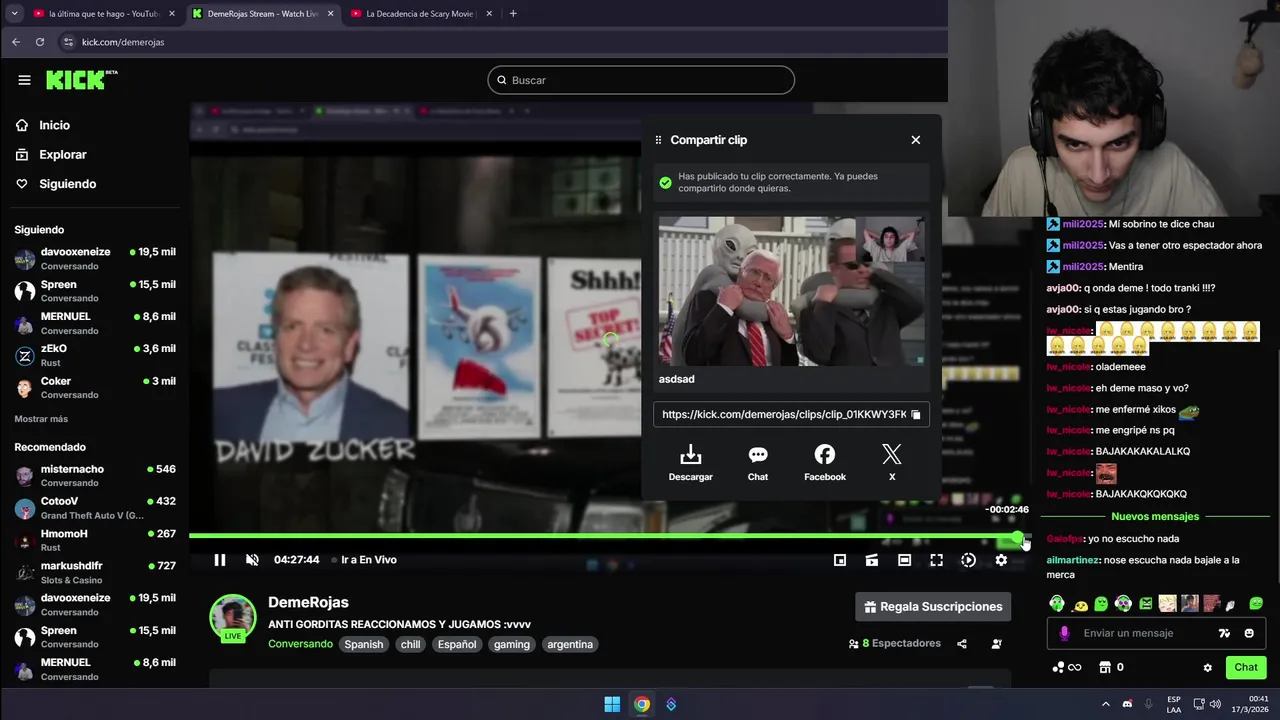This screenshot has width=1280, height=720.
Task: Toggle mini player mode
Action: (x=840, y=560)
